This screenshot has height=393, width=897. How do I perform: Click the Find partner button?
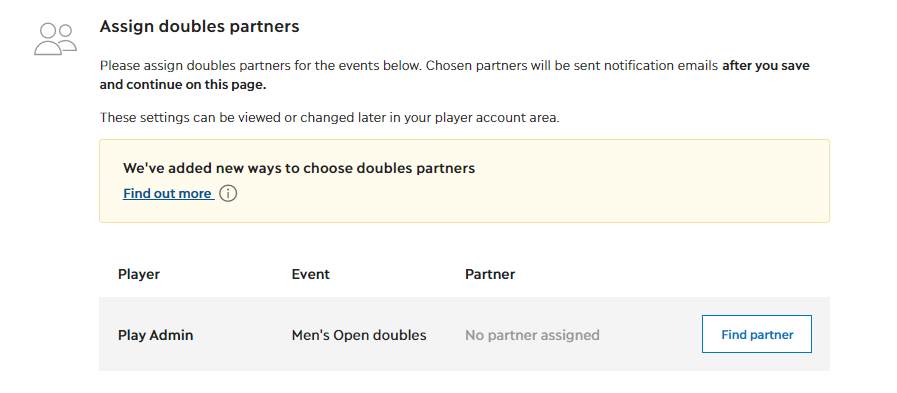[756, 334]
